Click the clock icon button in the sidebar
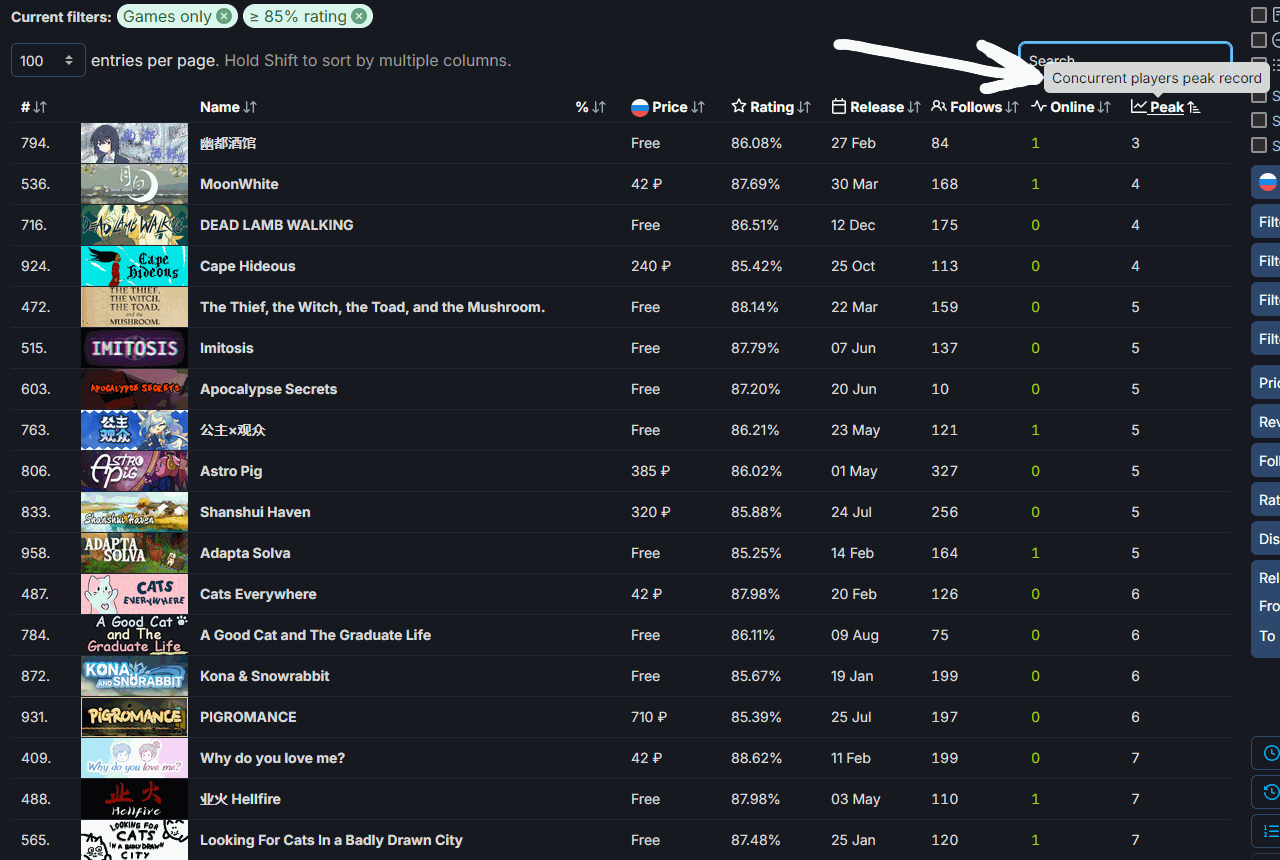 click(1270, 753)
